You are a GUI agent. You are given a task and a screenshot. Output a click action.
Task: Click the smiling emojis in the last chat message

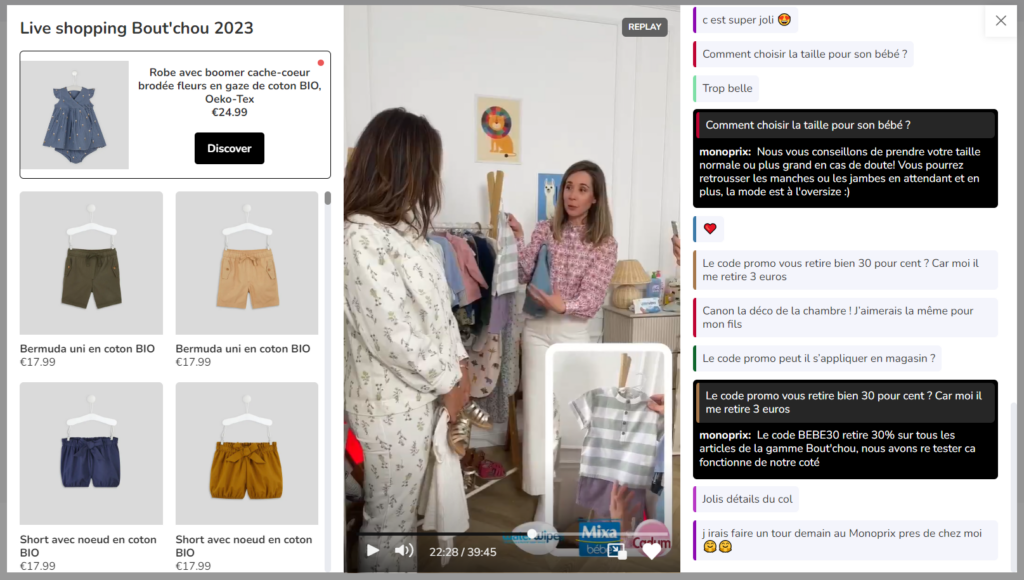pyautogui.click(x=717, y=547)
